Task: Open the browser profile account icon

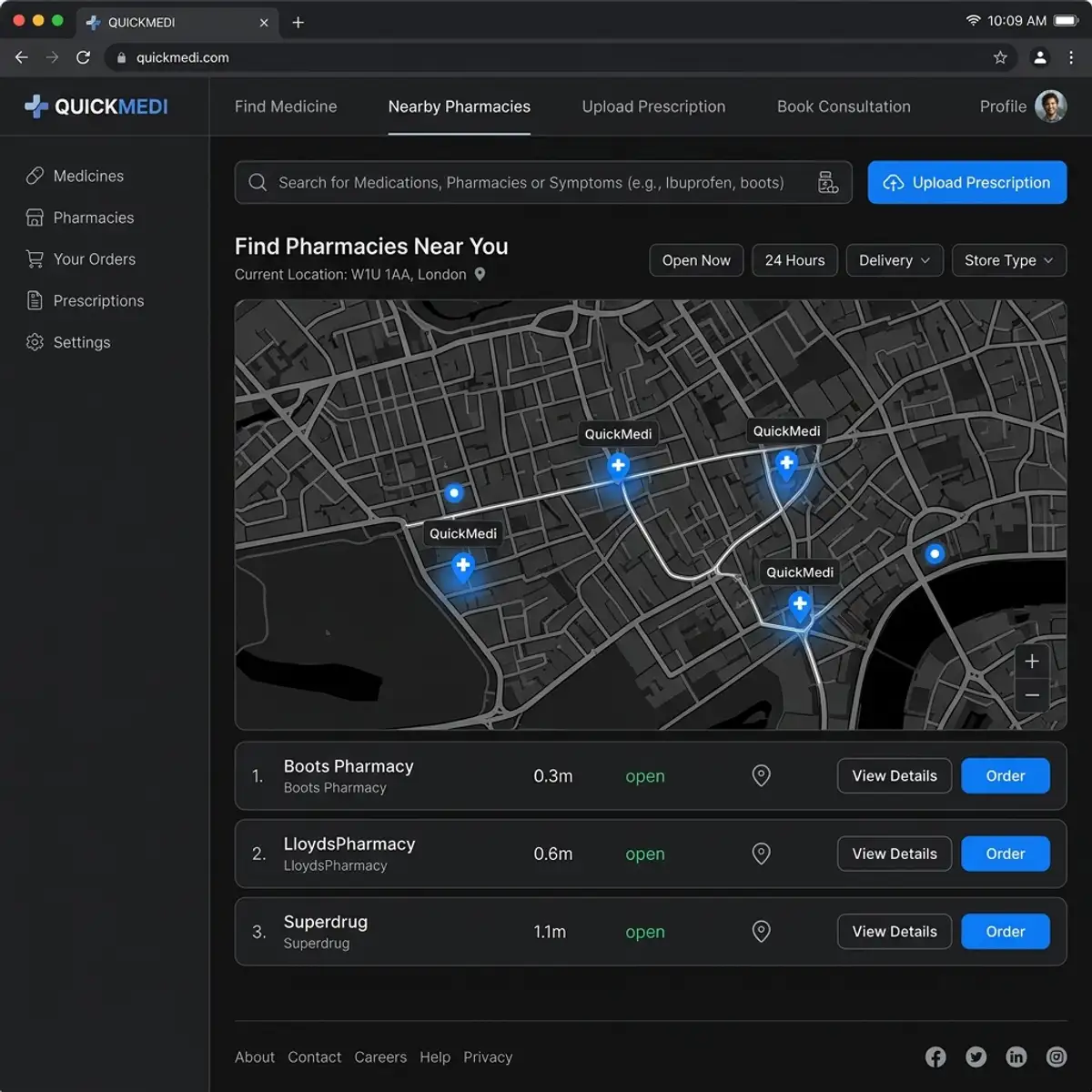Action: click(1040, 57)
